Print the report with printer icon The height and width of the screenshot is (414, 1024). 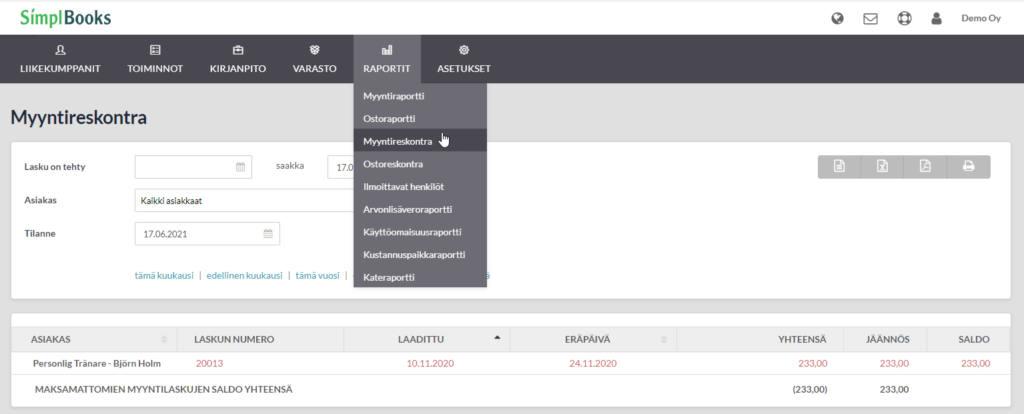(x=968, y=167)
